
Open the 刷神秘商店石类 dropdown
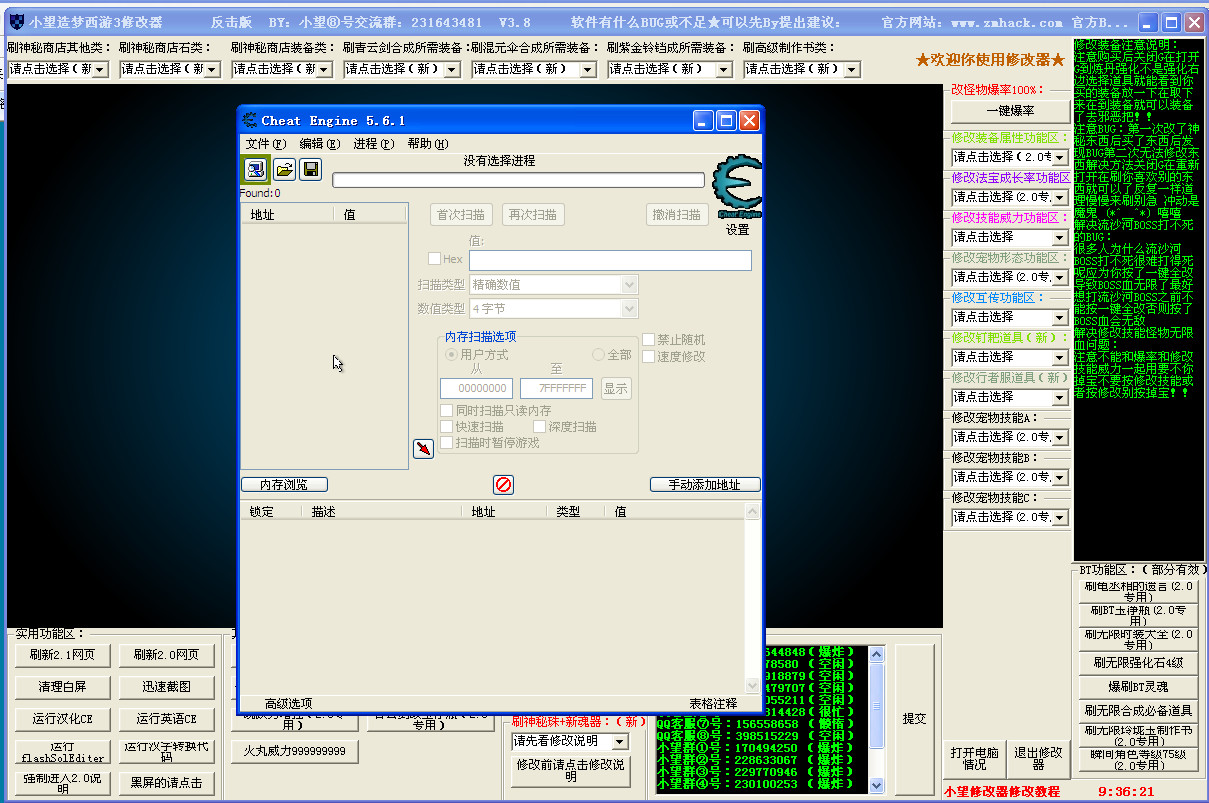pos(170,69)
